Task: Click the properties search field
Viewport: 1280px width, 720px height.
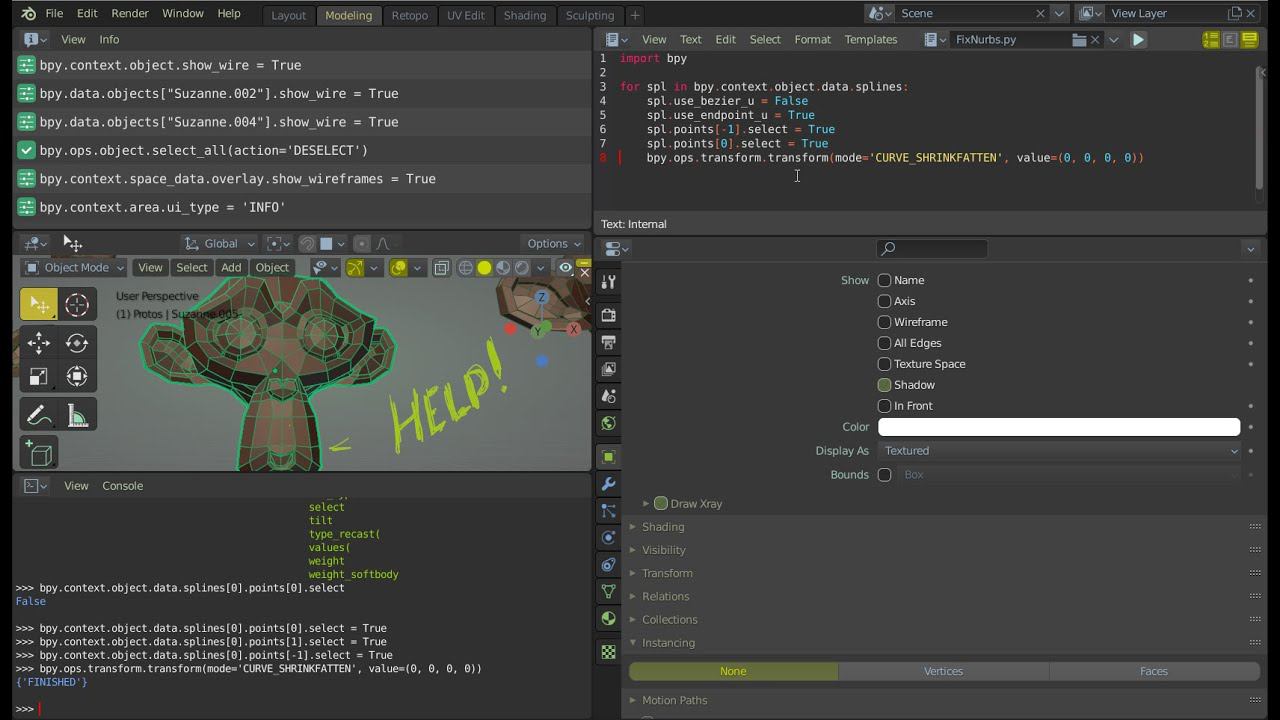Action: 932,249
